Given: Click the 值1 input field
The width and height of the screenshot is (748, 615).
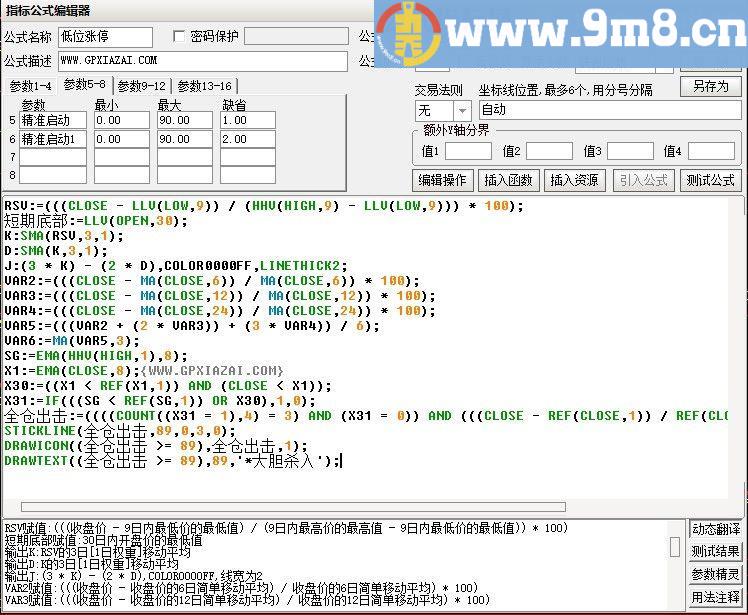Looking at the screenshot, I should click(x=468, y=151).
